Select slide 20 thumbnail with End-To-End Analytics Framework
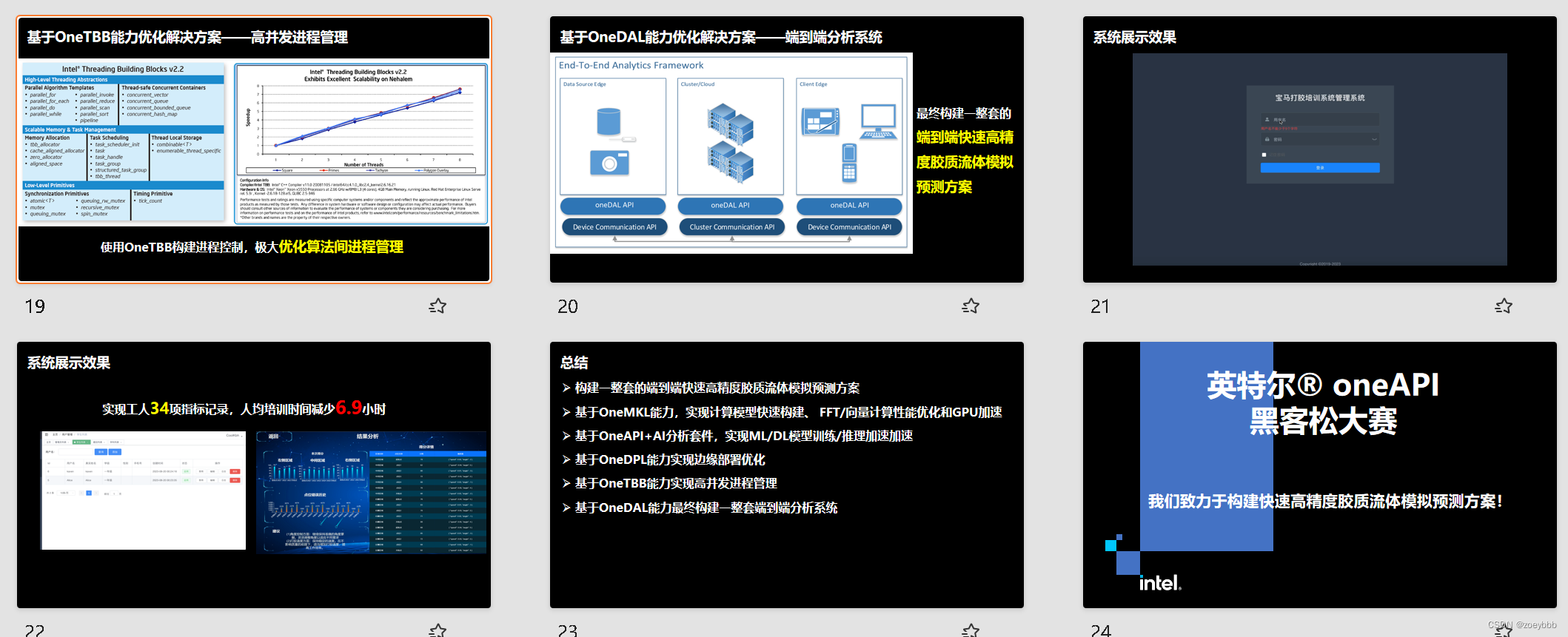This screenshot has width=1568, height=637. pyautogui.click(x=787, y=149)
